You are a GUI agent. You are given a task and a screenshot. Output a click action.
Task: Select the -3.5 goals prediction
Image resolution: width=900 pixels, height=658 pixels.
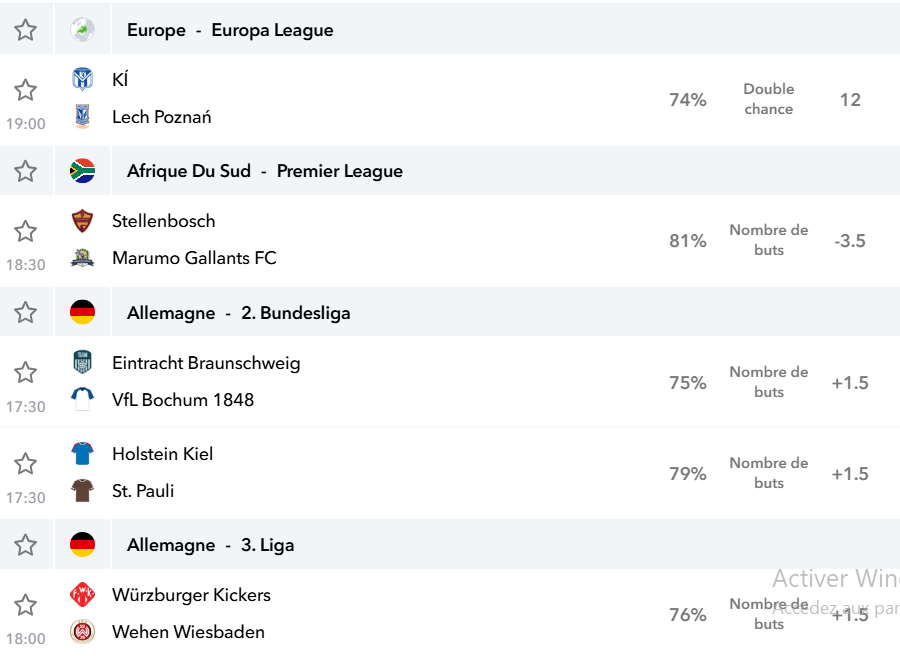[x=850, y=241]
